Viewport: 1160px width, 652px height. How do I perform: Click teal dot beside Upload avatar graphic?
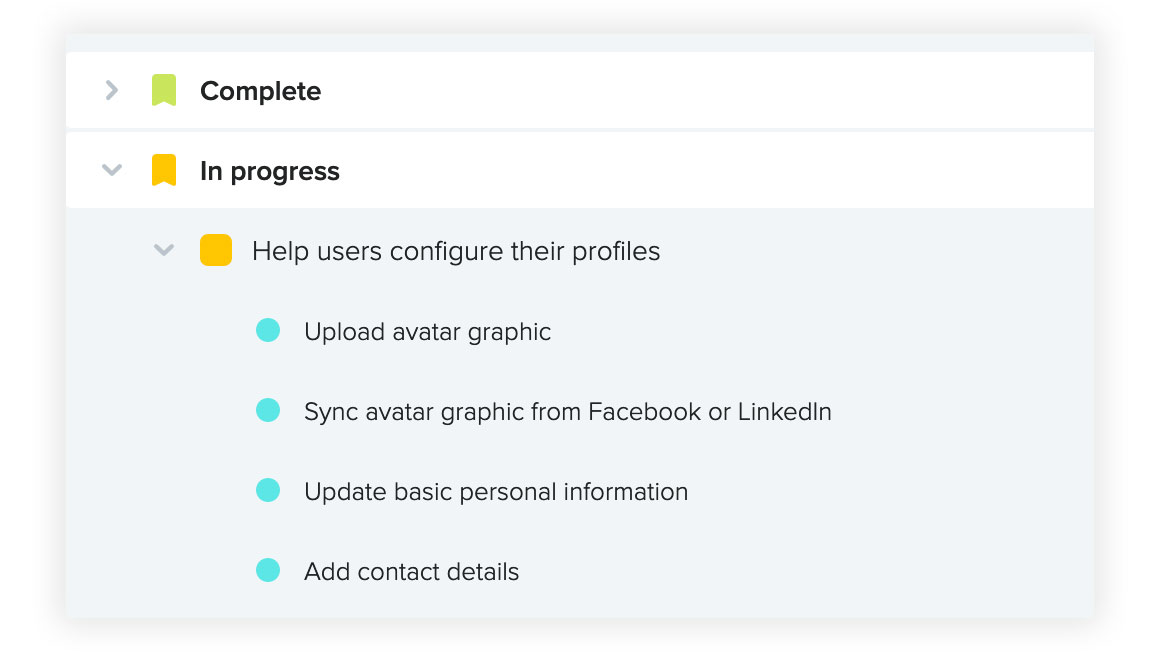point(268,330)
